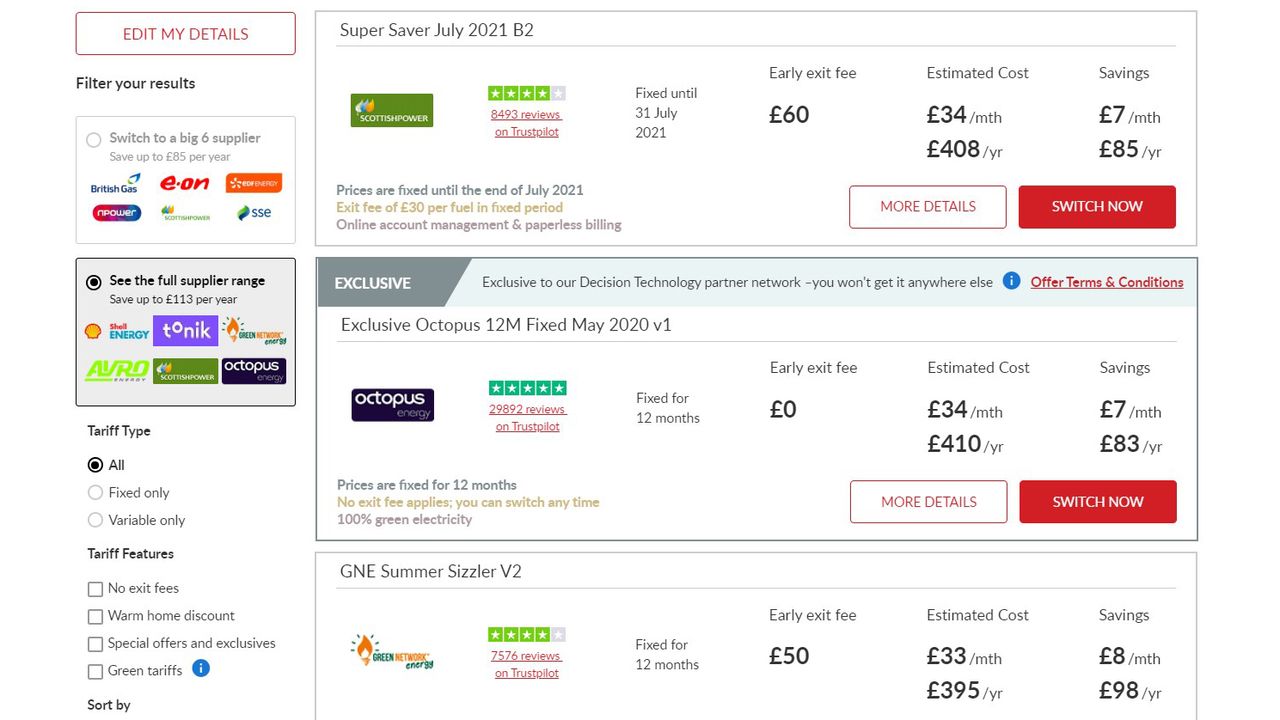Viewport: 1280px width, 720px height.
Task: Click the Octopus Energy tariff logo
Action: click(x=393, y=404)
